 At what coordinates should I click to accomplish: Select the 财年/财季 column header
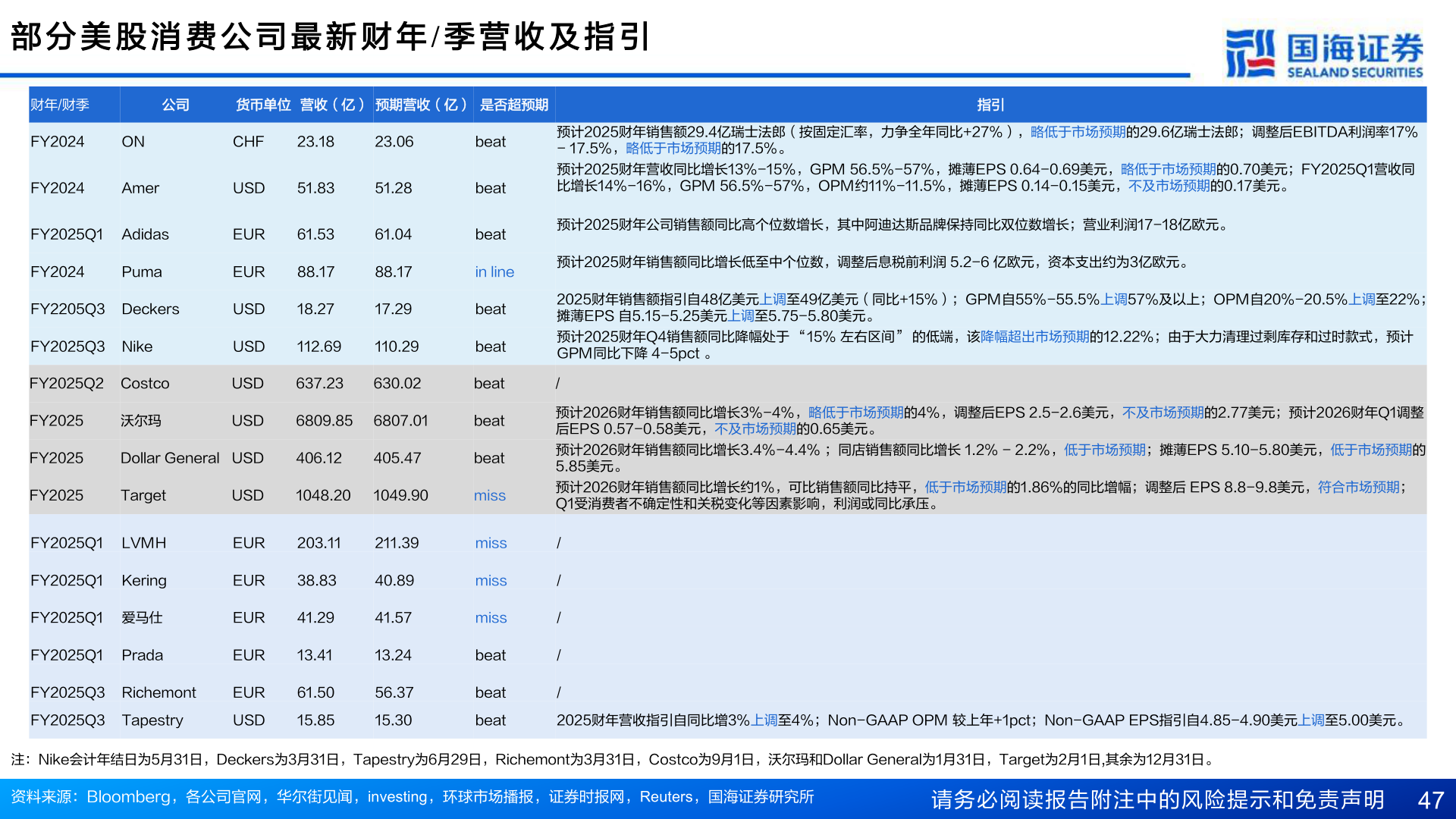pyautogui.click(x=60, y=105)
